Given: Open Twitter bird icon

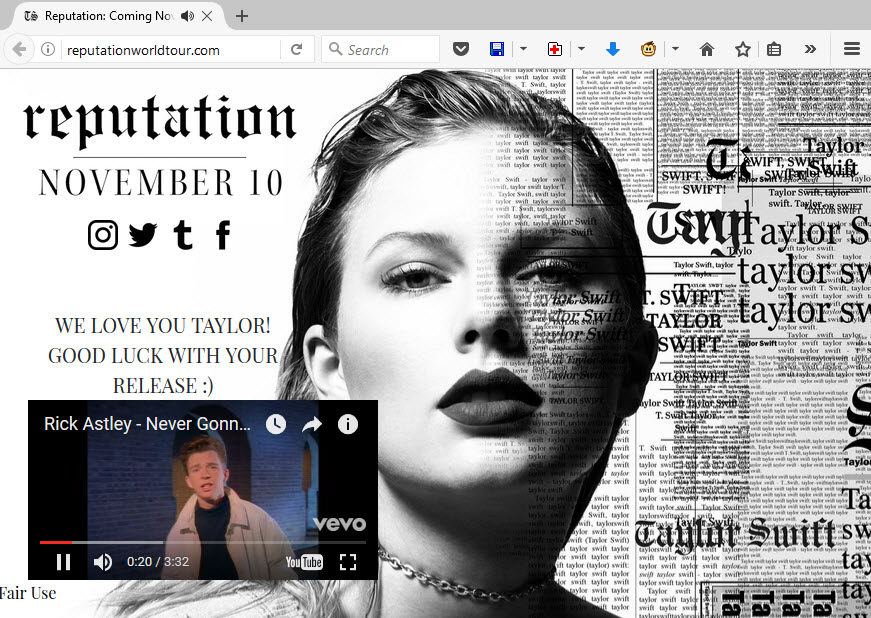Looking at the screenshot, I should (143, 235).
